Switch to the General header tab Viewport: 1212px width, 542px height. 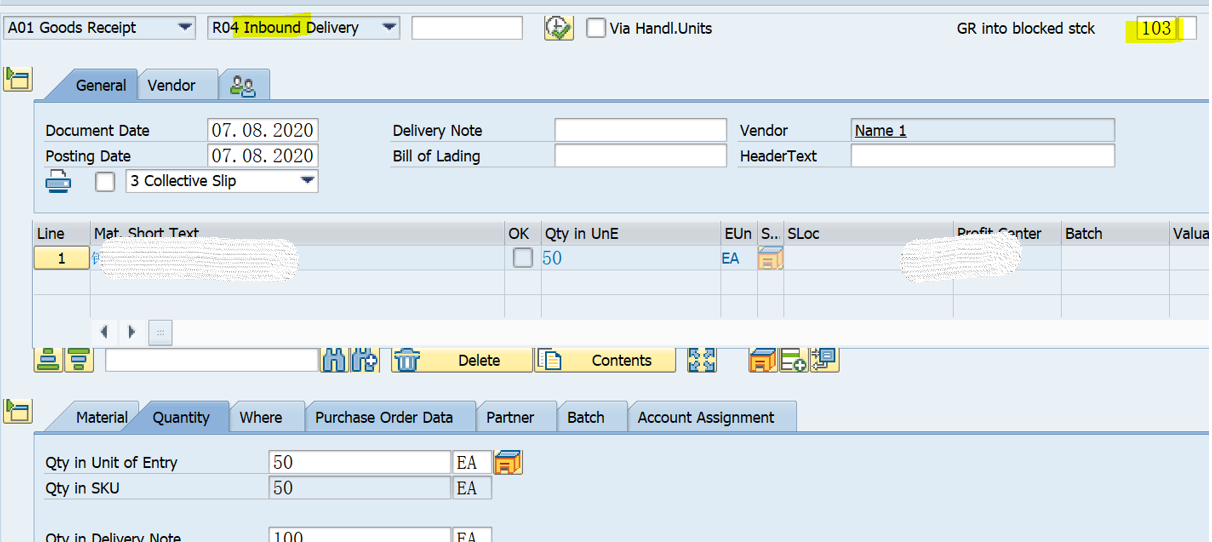click(x=101, y=85)
